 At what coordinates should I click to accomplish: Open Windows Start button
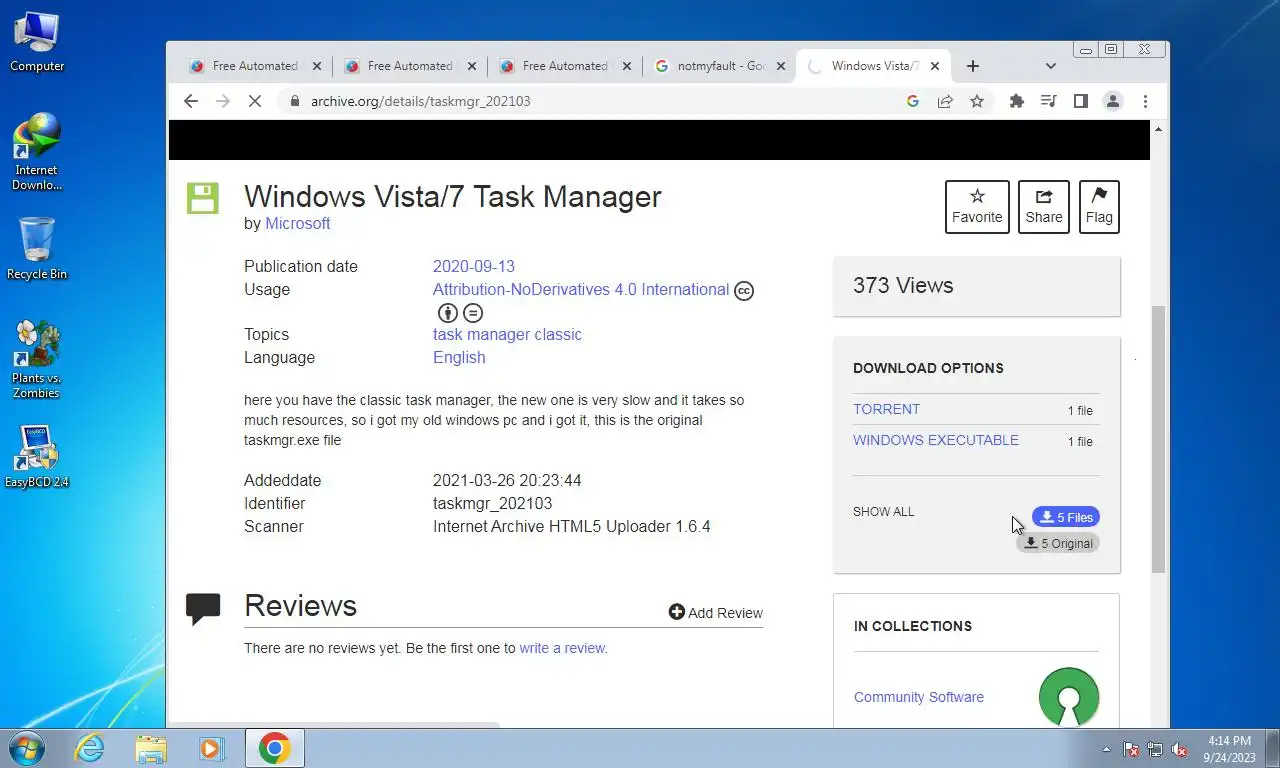(x=25, y=748)
